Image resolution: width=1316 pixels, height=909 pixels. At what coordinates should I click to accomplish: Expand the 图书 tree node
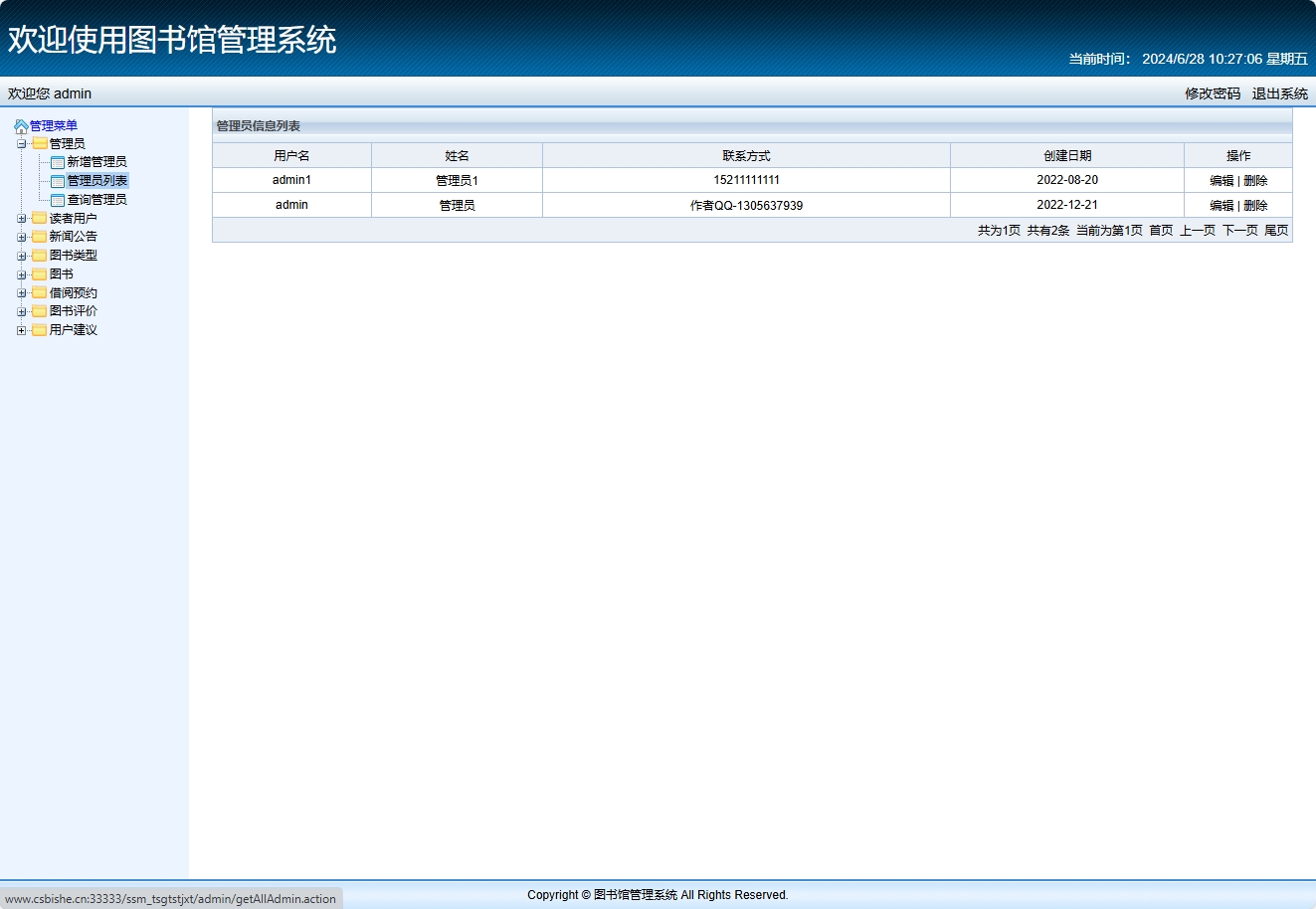[x=22, y=274]
